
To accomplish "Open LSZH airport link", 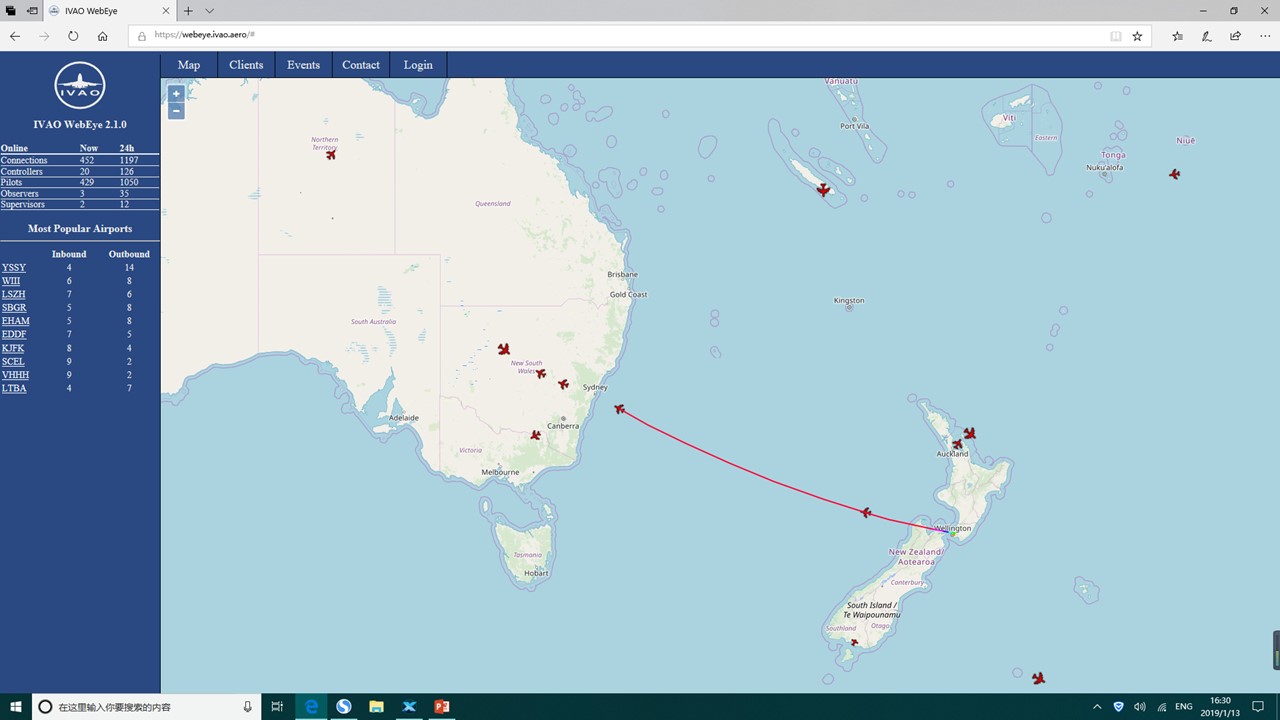I will coord(13,294).
